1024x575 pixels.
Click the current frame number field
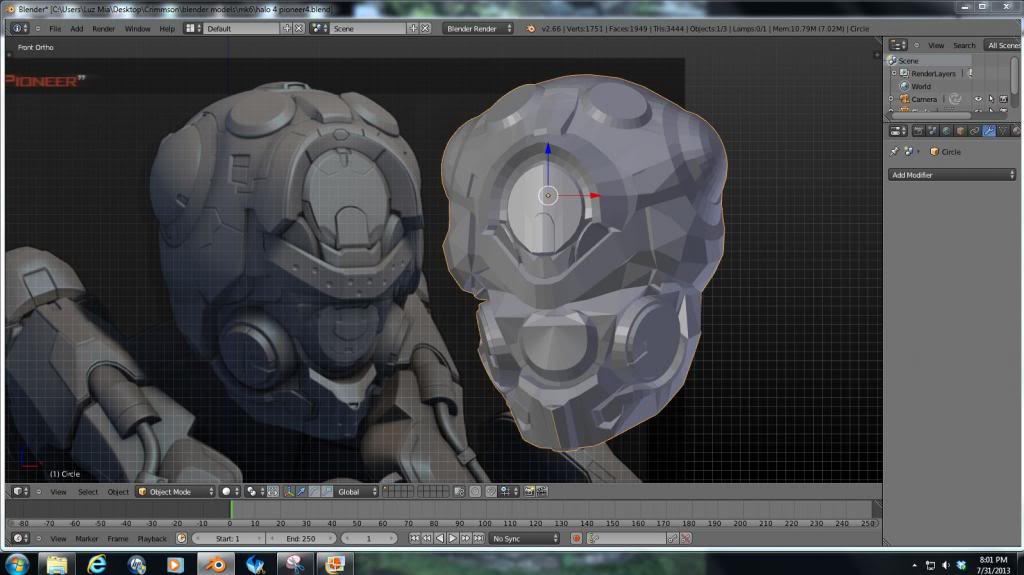click(368, 538)
